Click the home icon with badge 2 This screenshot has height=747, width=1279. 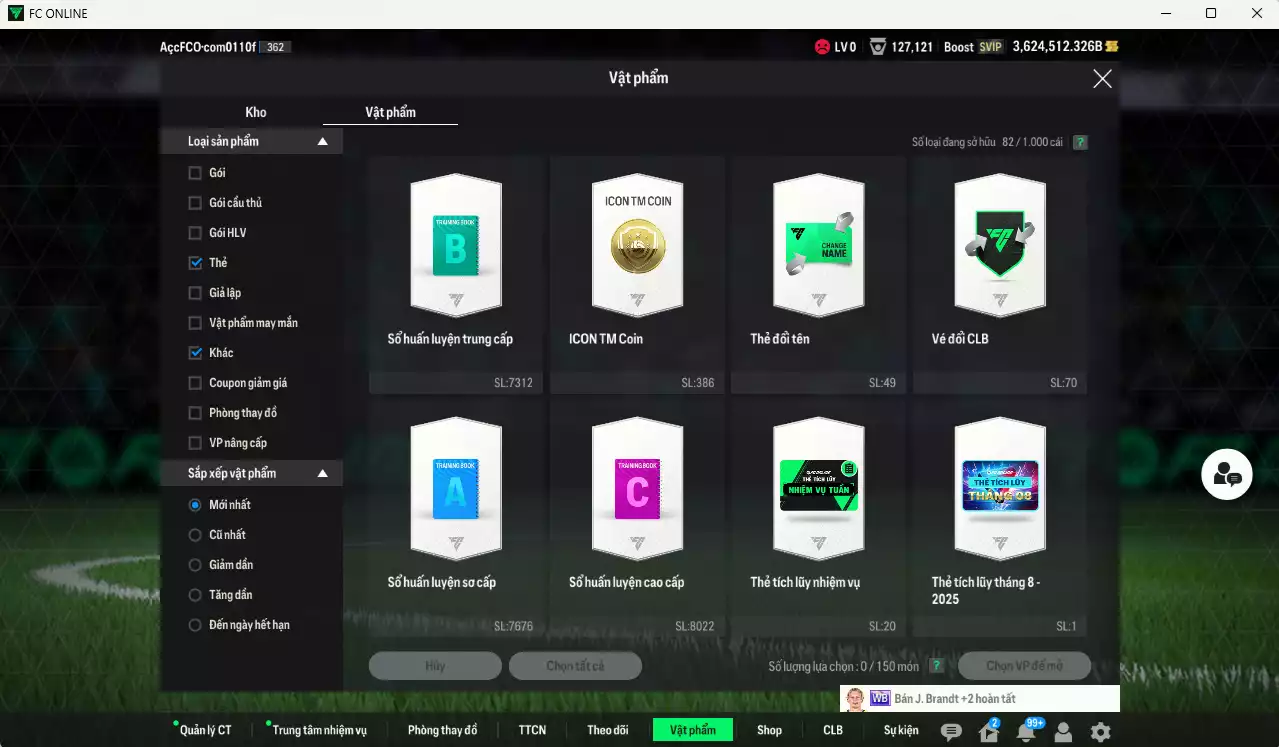[x=988, y=732]
